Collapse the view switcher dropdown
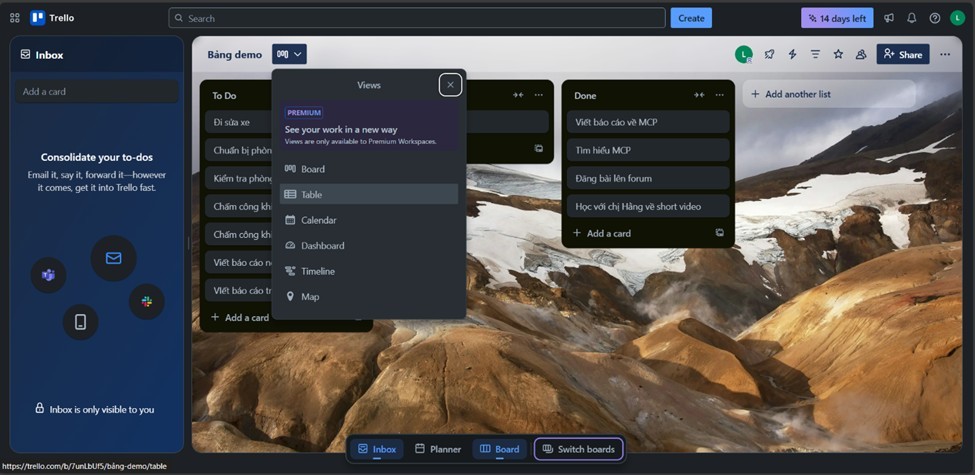The width and height of the screenshot is (975, 475). click(289, 54)
